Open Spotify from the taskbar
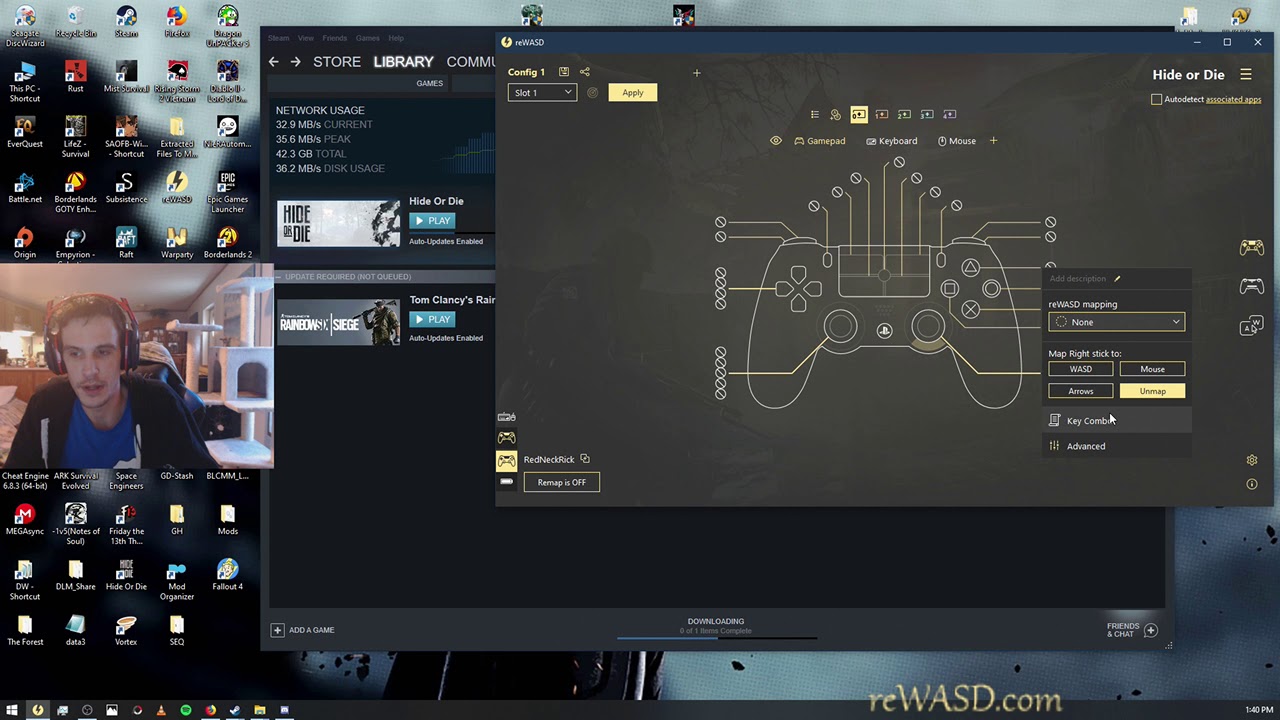Screen dimensions: 1280x720 186,710
